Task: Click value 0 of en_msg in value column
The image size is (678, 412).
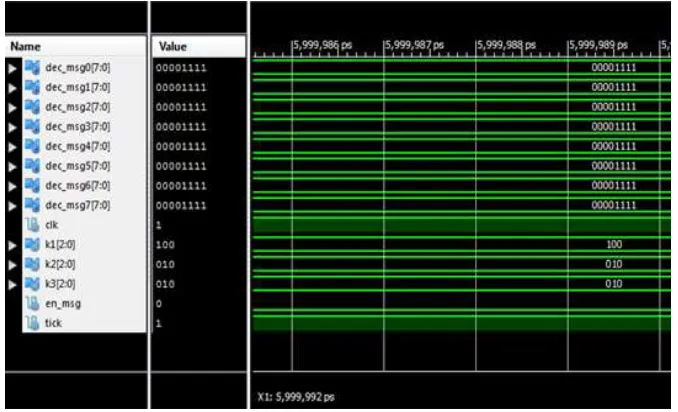Action: coord(159,304)
